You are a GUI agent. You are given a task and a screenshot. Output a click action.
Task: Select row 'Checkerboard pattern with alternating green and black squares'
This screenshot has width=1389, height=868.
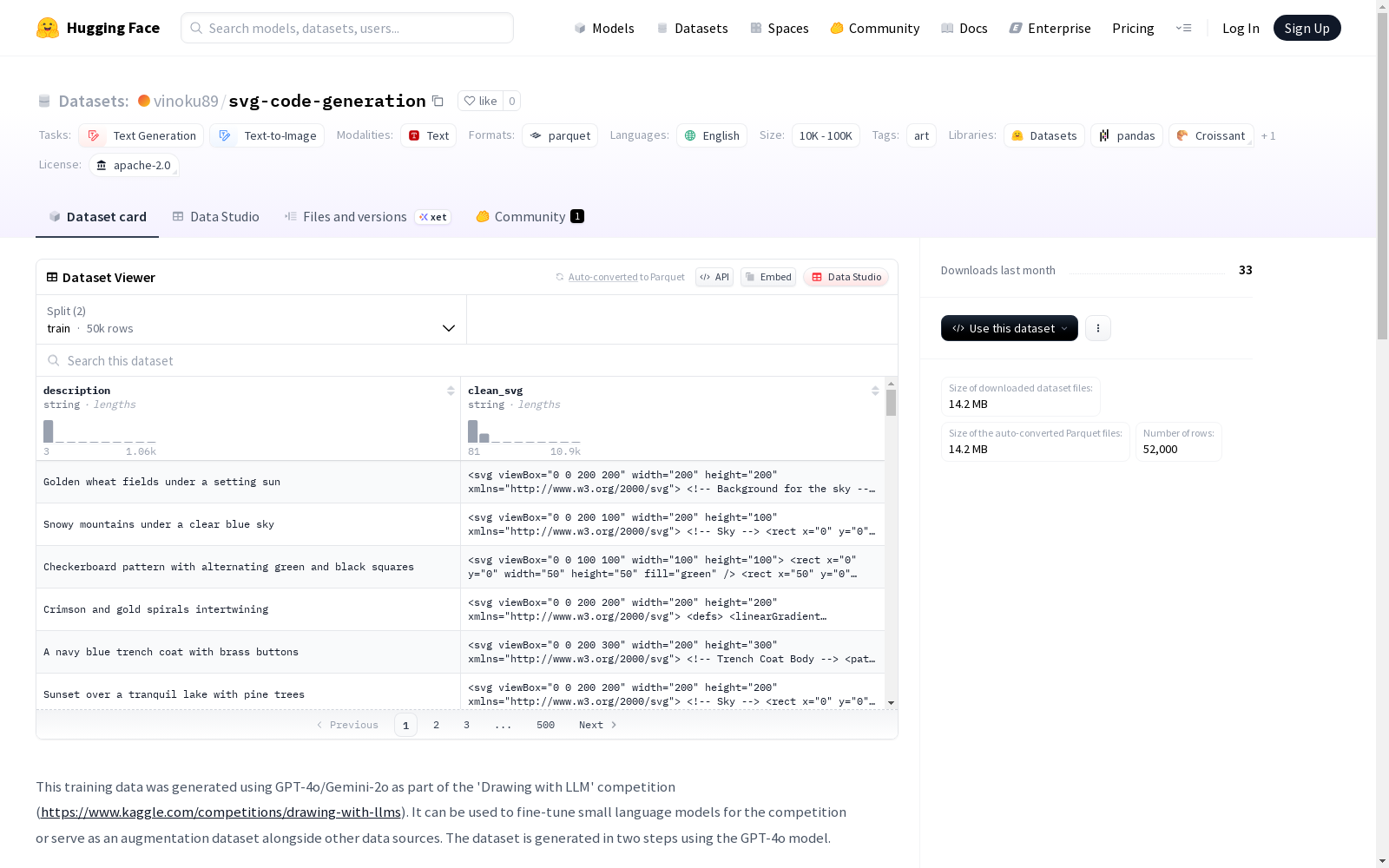(x=460, y=567)
